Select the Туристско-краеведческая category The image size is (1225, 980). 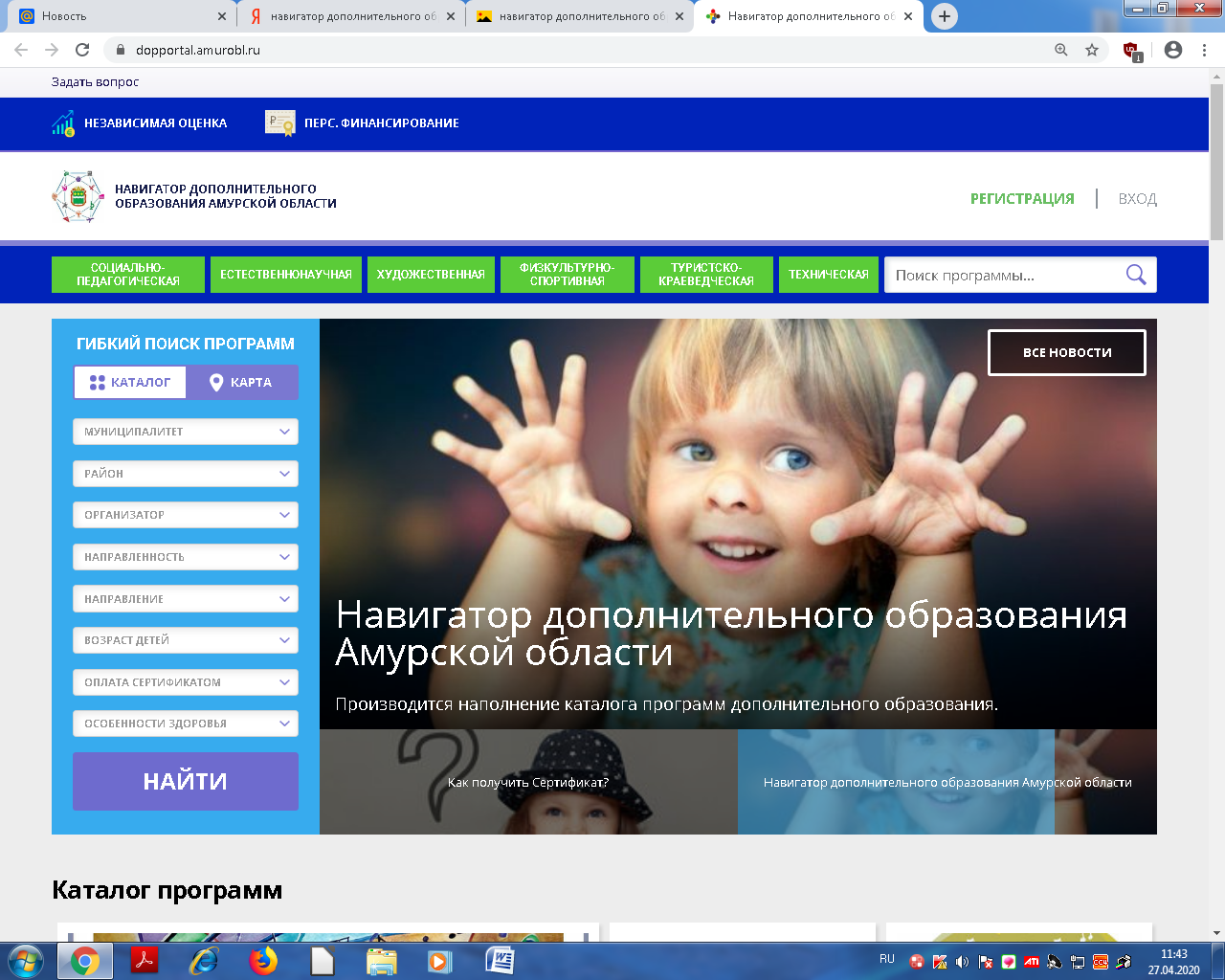point(706,275)
